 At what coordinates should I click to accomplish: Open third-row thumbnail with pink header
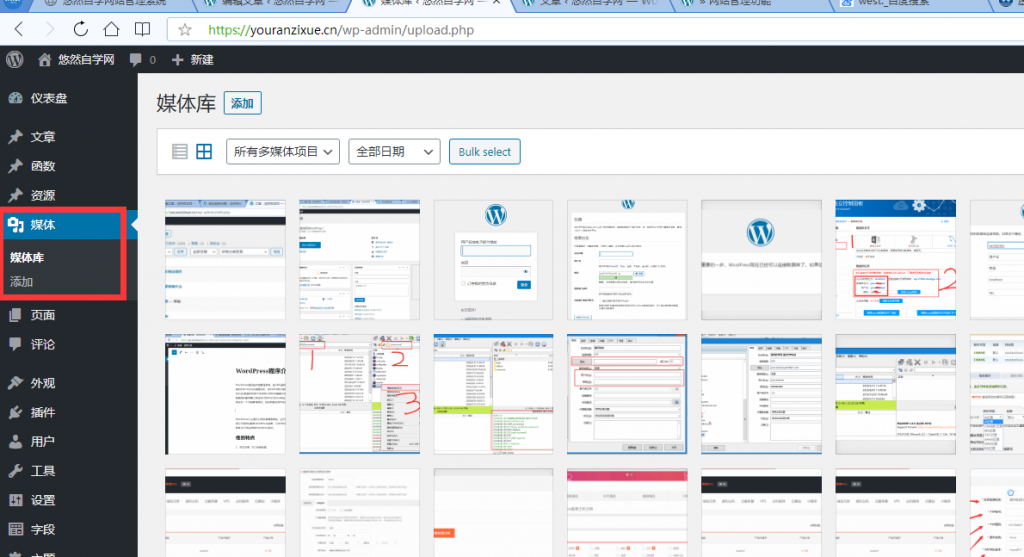[x=627, y=513]
